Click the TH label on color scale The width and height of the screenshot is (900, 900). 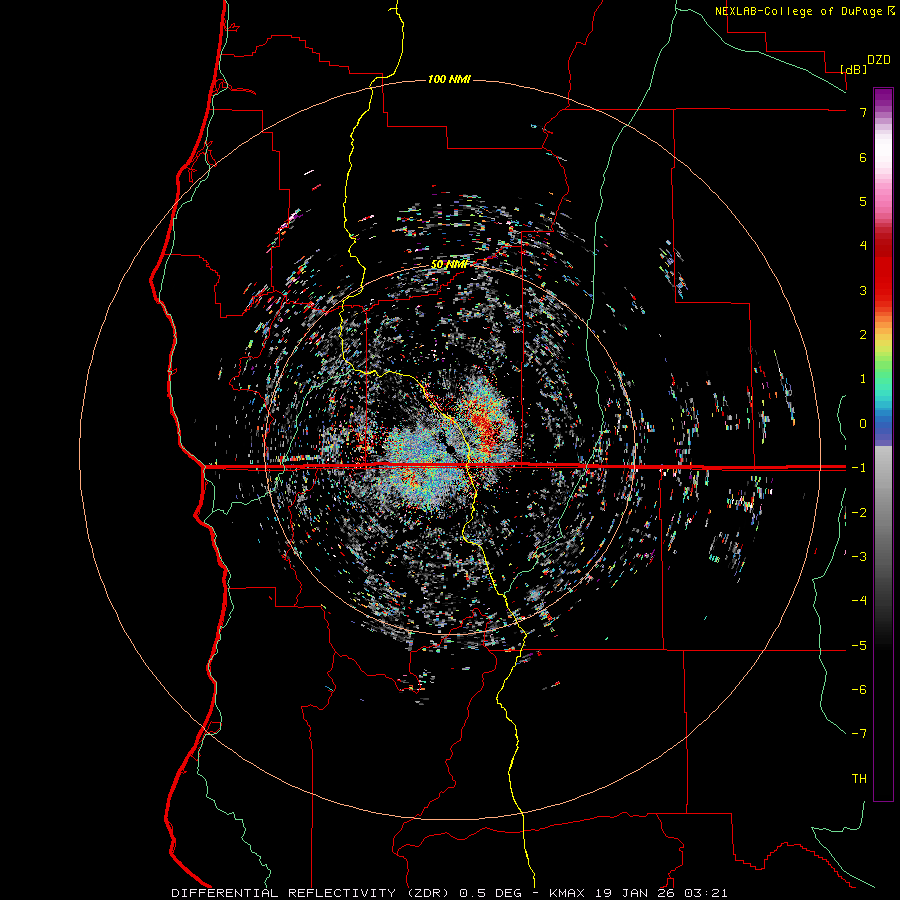tap(859, 779)
